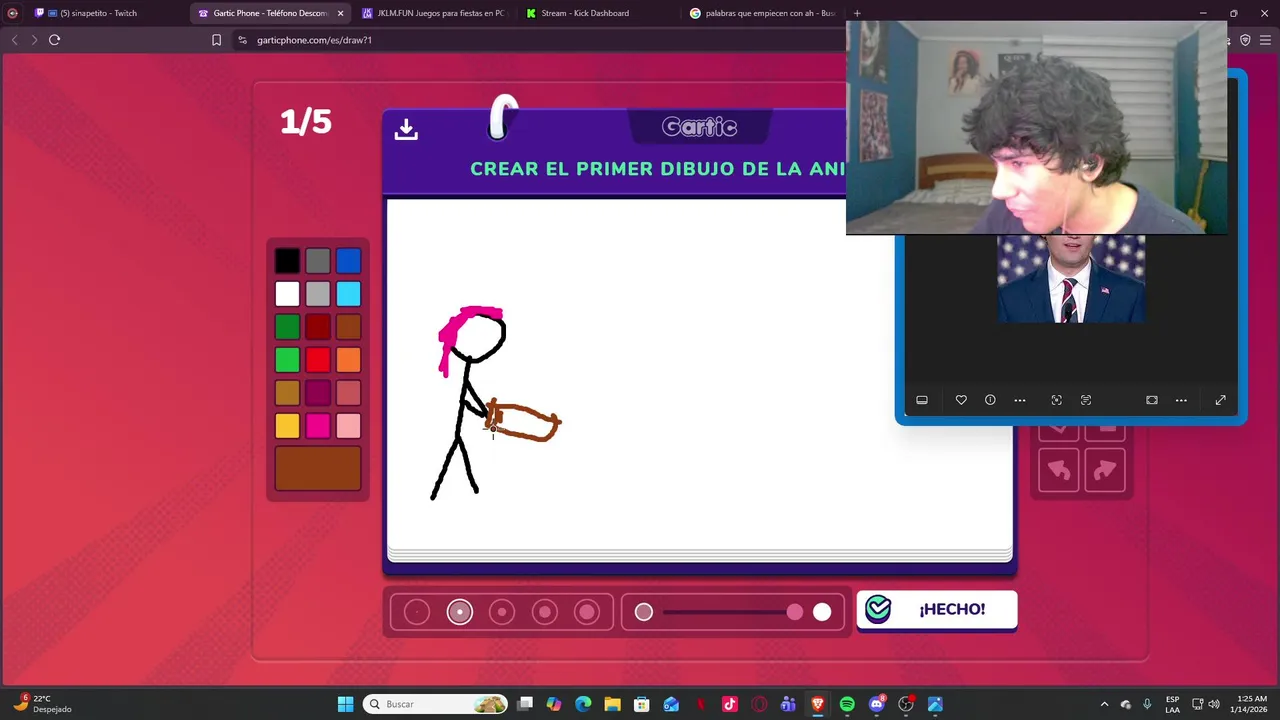The height and width of the screenshot is (720, 1280).
Task: Pick the bright red color swatch
Action: (x=318, y=360)
